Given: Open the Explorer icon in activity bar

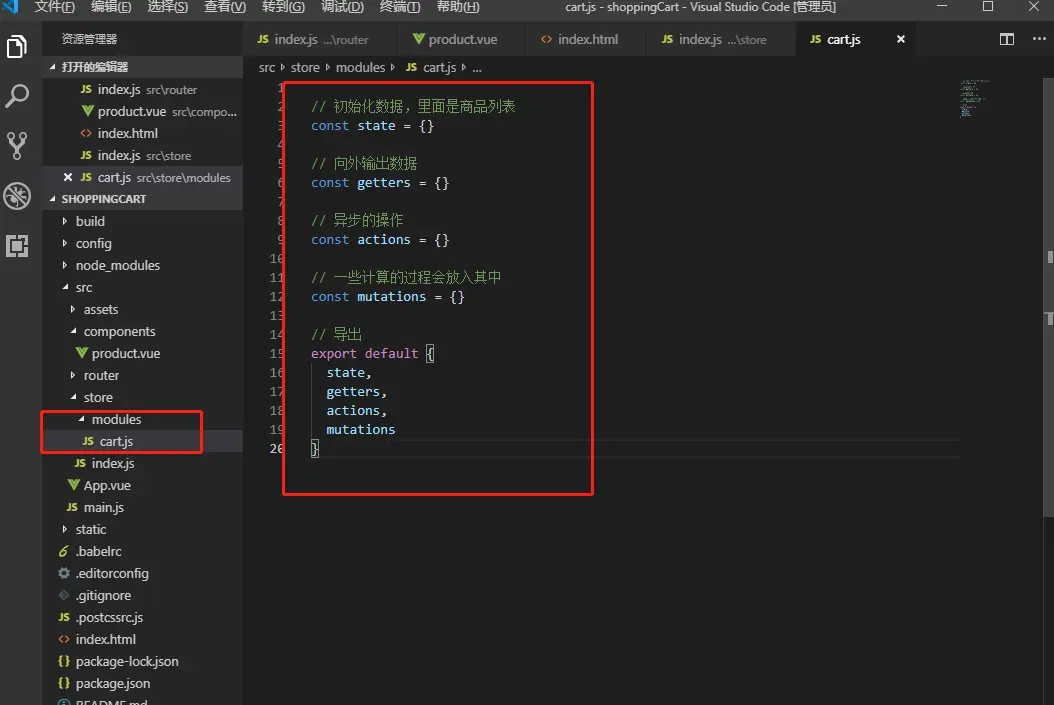Looking at the screenshot, I should pos(17,46).
